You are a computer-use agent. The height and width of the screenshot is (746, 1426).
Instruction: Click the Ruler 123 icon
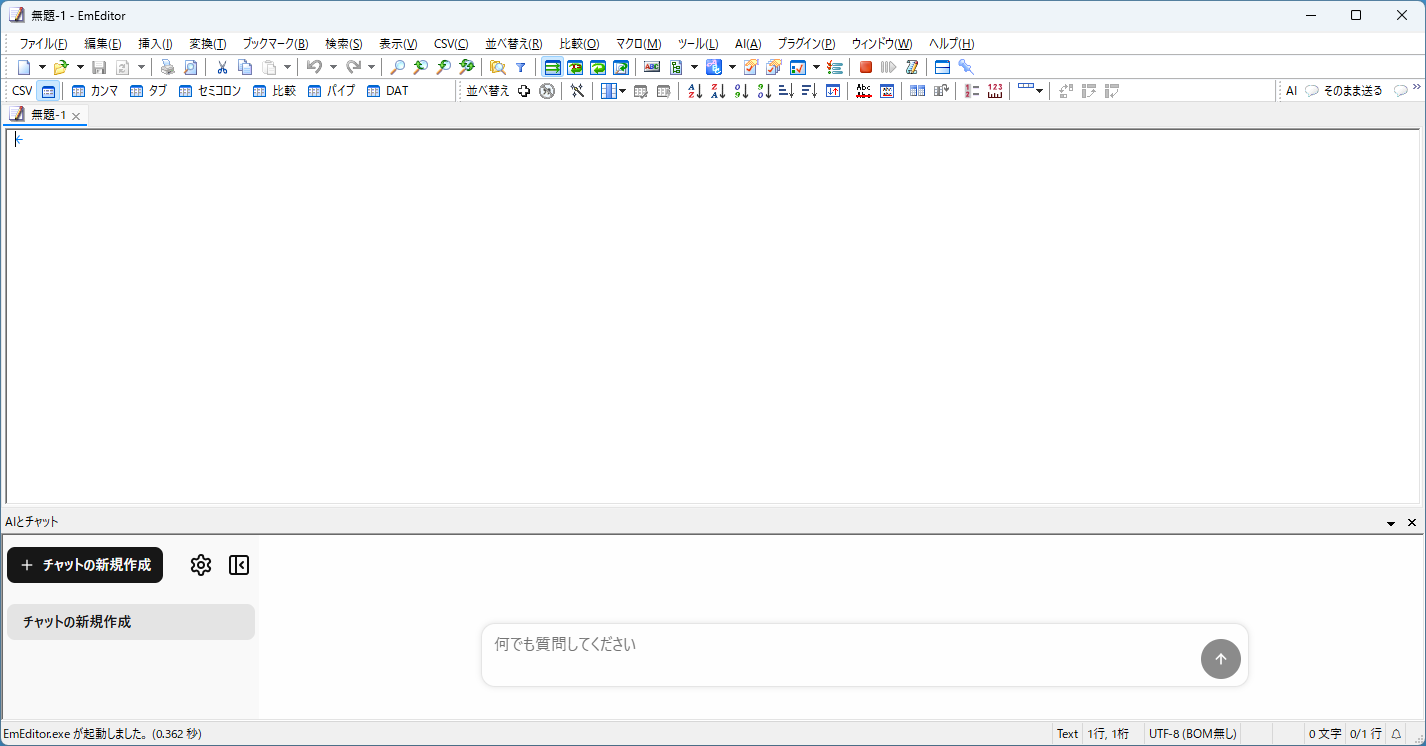(995, 91)
